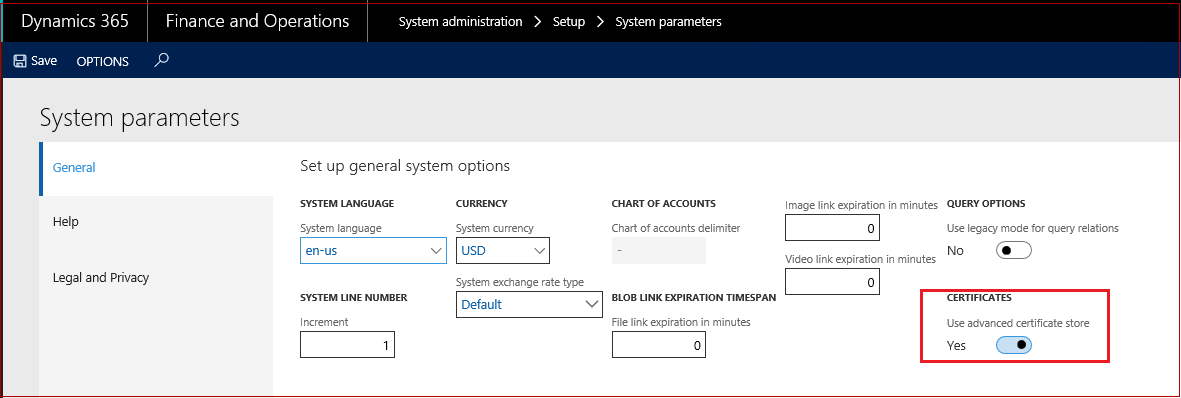Click File link expiration in minutes field
1181x398 pixels.
[659, 345]
